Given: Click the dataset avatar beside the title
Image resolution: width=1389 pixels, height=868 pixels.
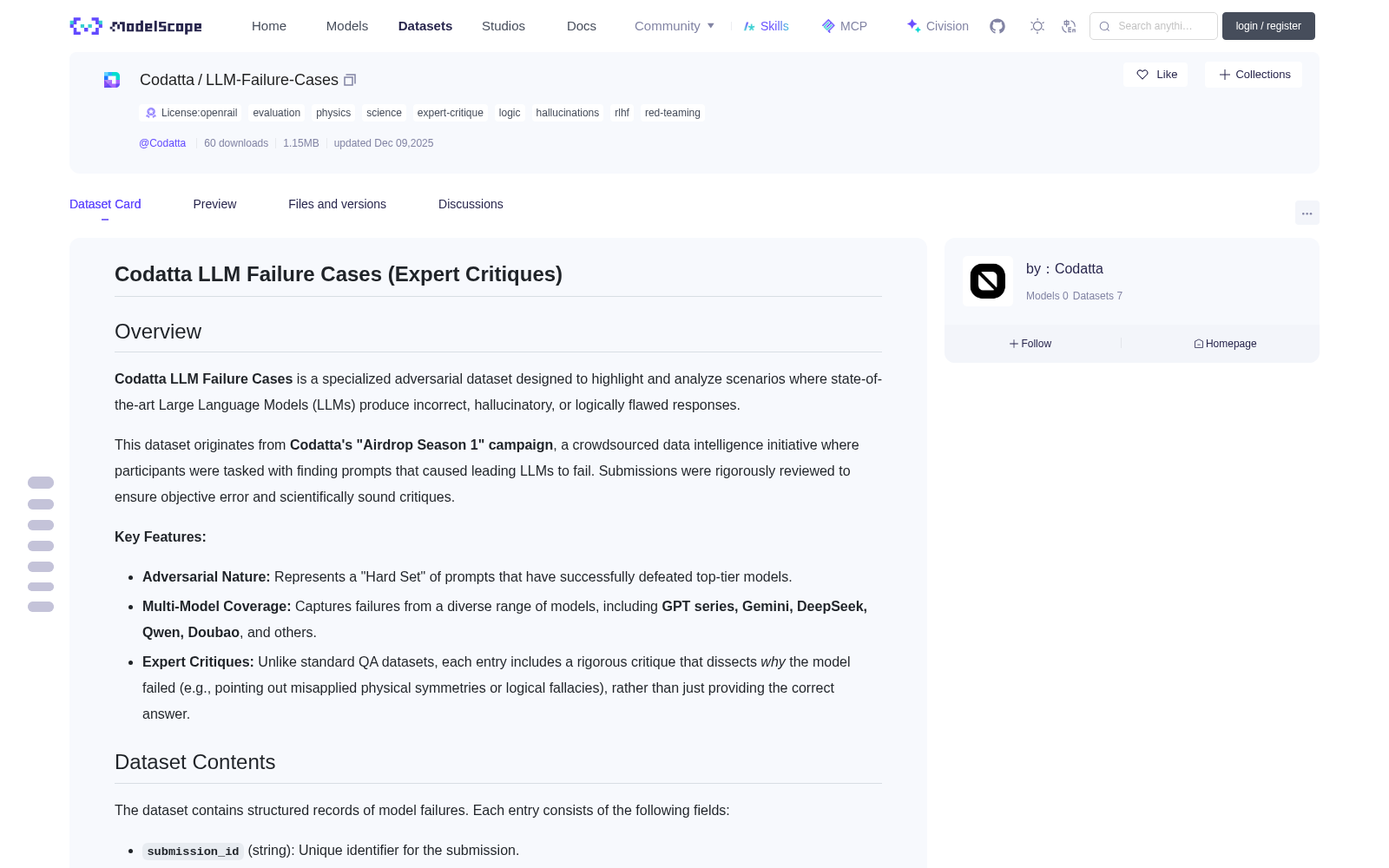Looking at the screenshot, I should click(112, 80).
